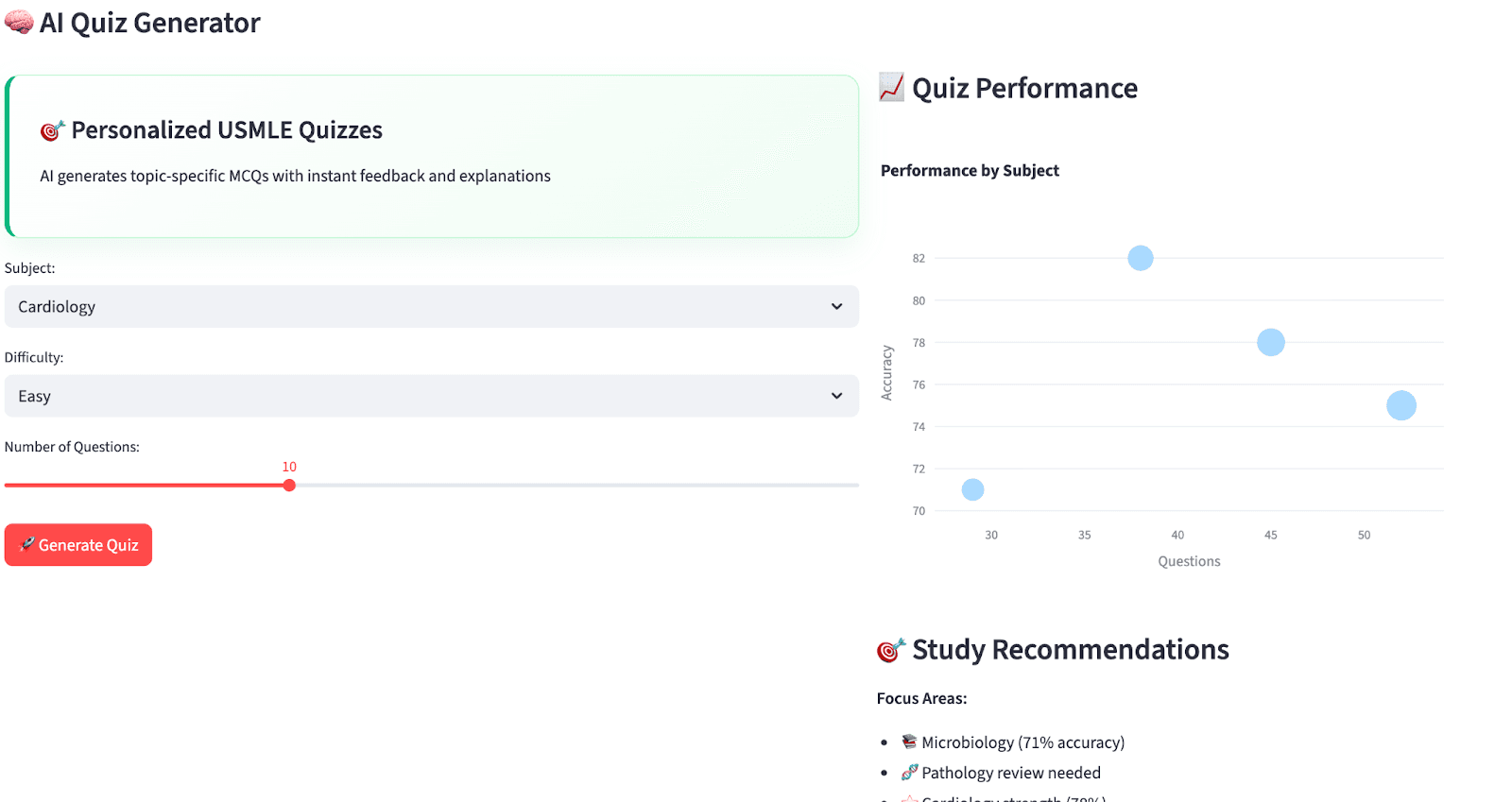Image resolution: width=1512 pixels, height=802 pixels.
Task: Open the Subject dropdown
Action: [x=431, y=306]
